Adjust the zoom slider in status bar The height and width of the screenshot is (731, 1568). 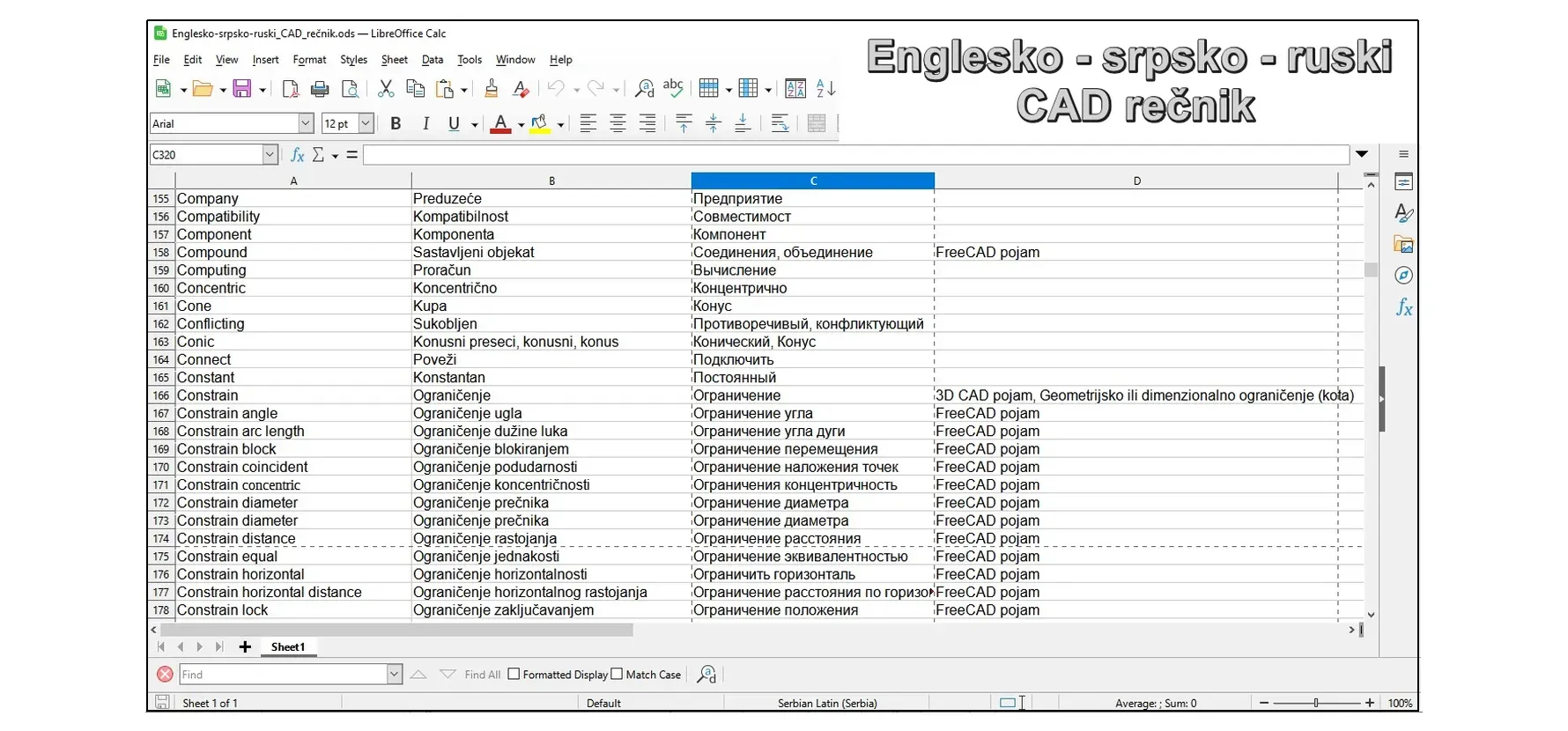[1316, 703]
